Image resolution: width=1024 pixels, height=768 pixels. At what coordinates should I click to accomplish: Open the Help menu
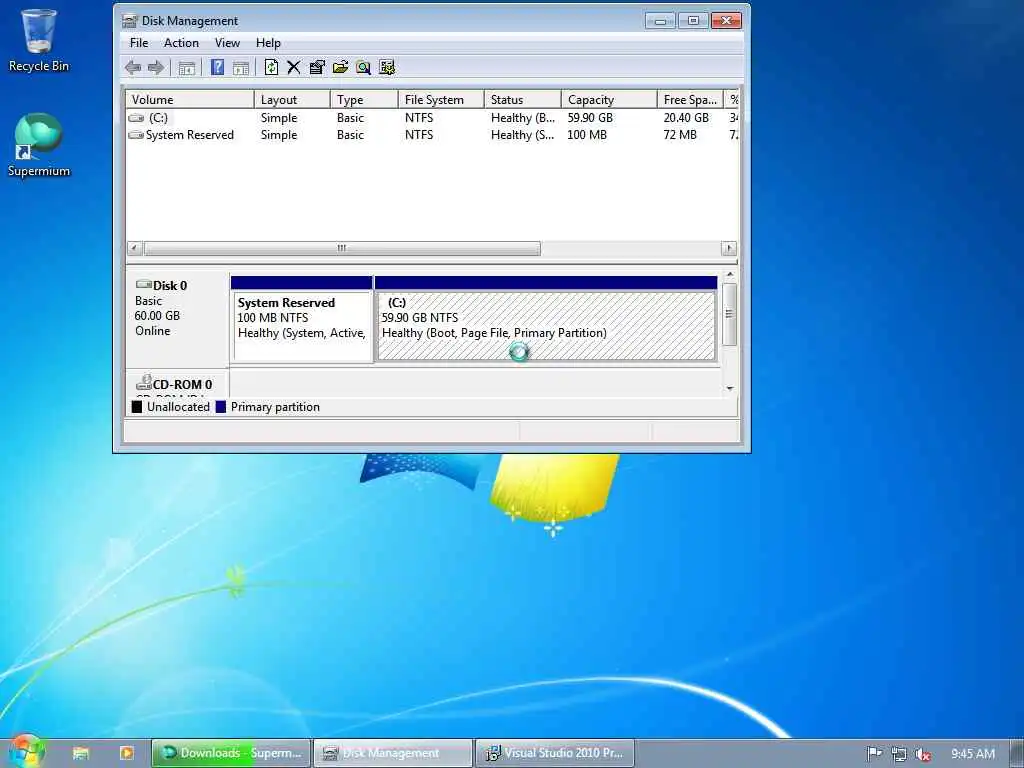(268, 43)
